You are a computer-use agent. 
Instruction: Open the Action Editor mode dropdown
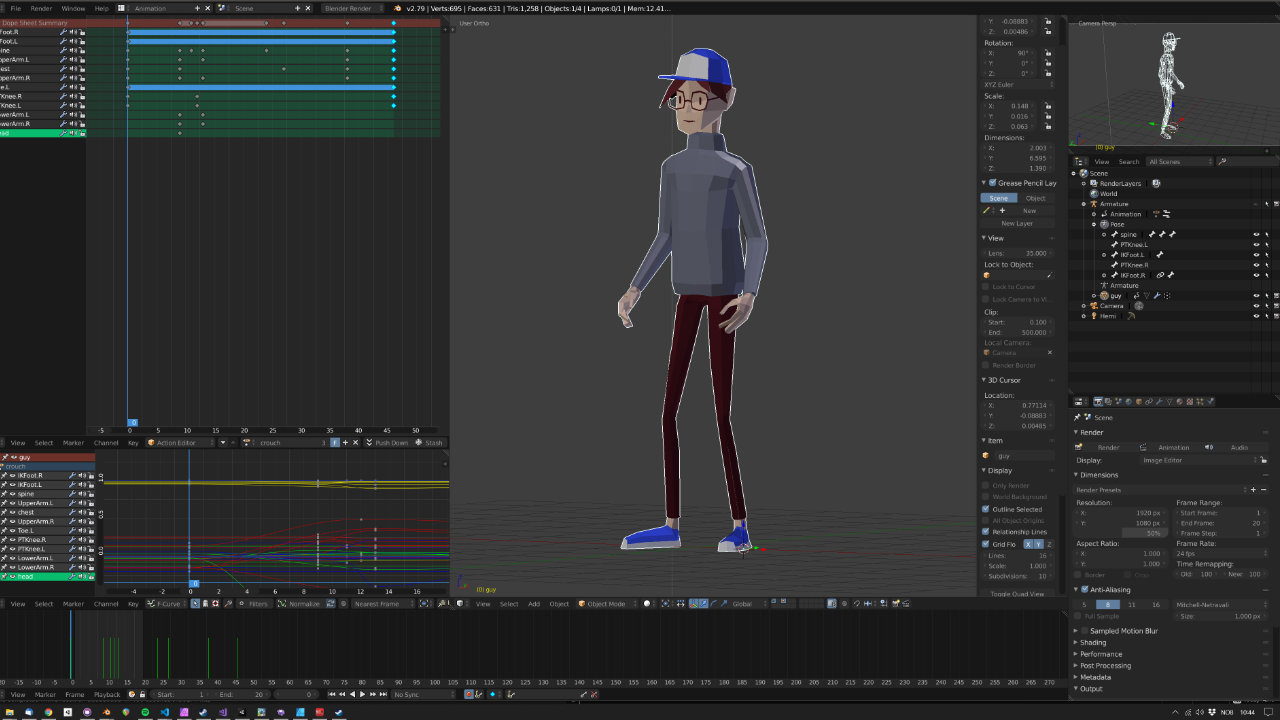(x=180, y=442)
